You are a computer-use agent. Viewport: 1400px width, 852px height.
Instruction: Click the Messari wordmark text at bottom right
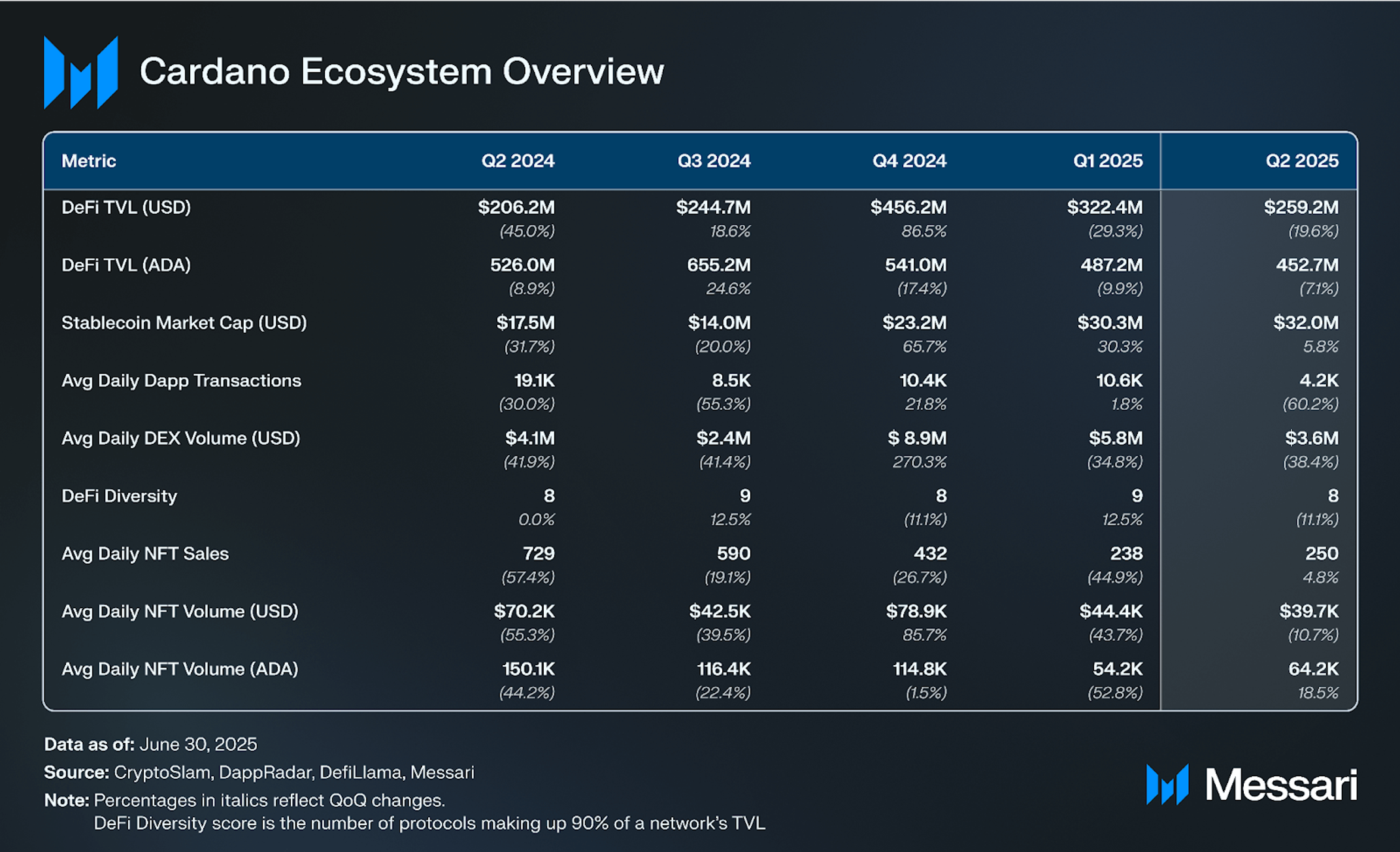(x=1281, y=785)
